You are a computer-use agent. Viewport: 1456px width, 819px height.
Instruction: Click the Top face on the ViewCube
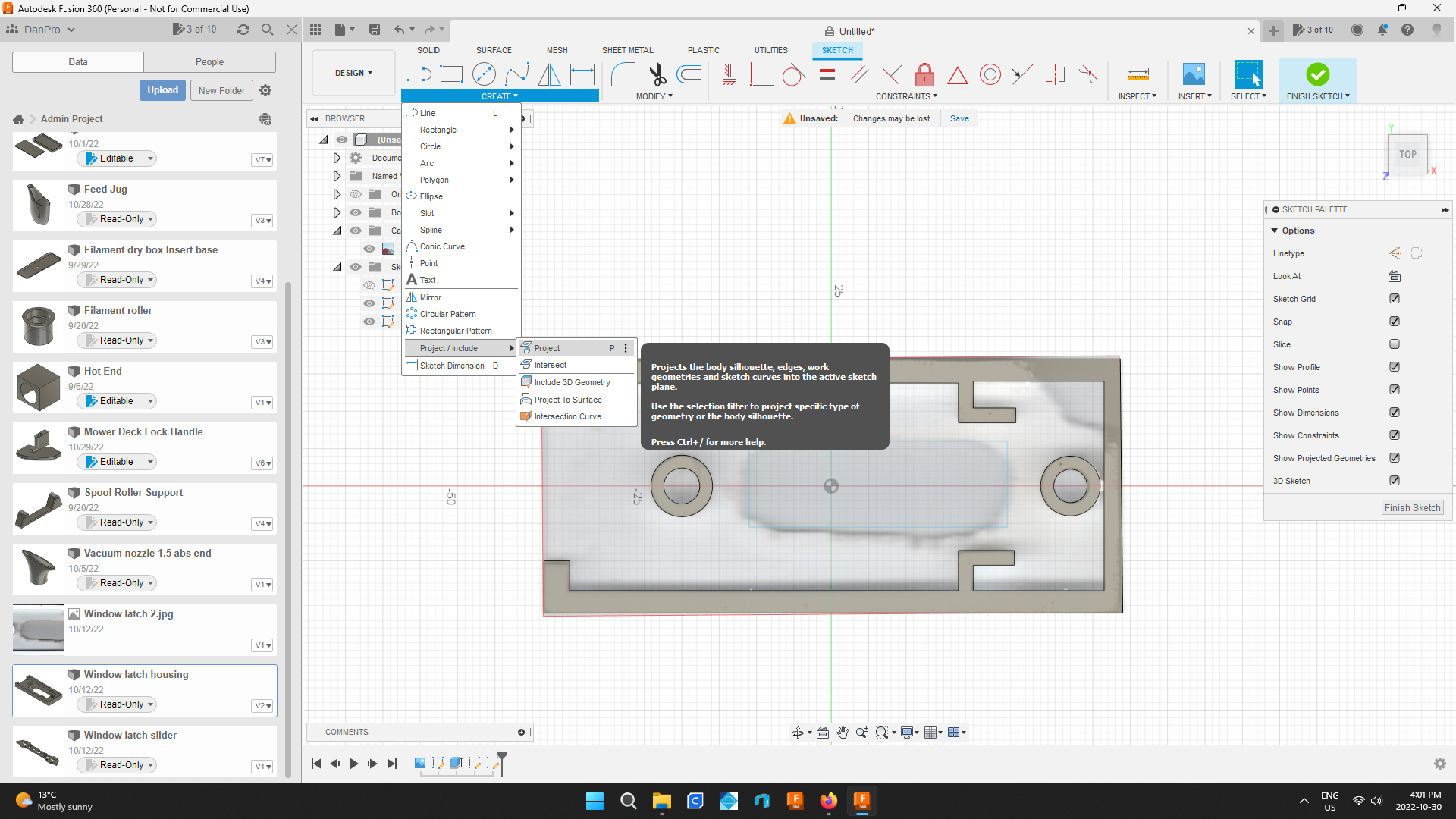[1407, 154]
